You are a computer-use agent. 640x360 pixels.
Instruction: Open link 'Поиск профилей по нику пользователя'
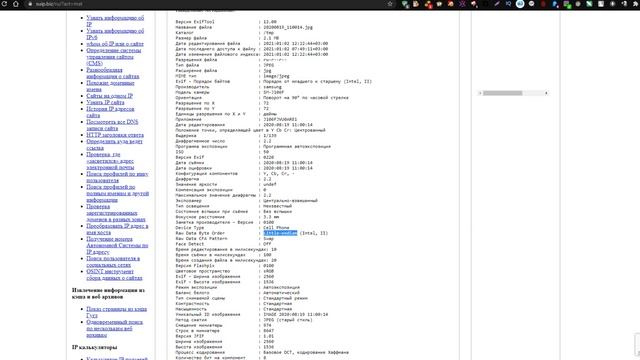pos(117,178)
